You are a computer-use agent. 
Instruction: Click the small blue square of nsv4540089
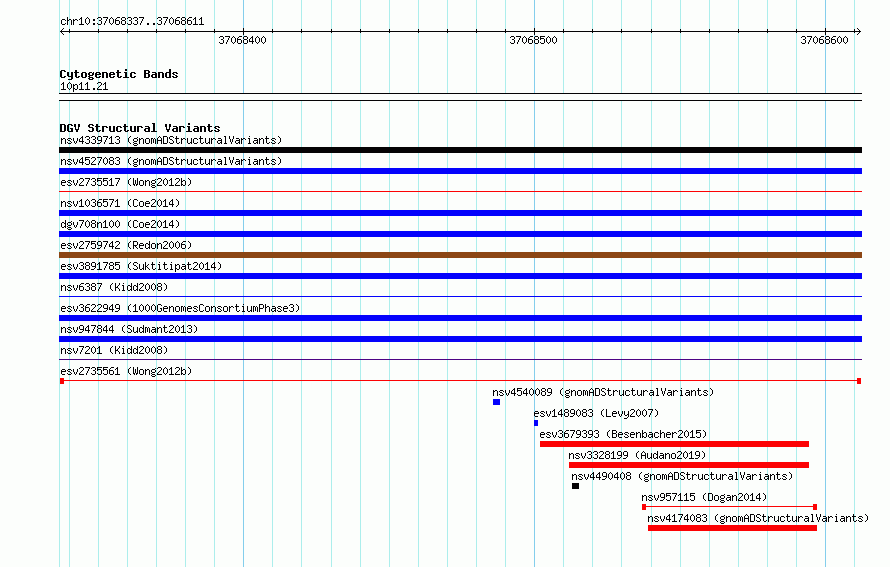pos(497,402)
